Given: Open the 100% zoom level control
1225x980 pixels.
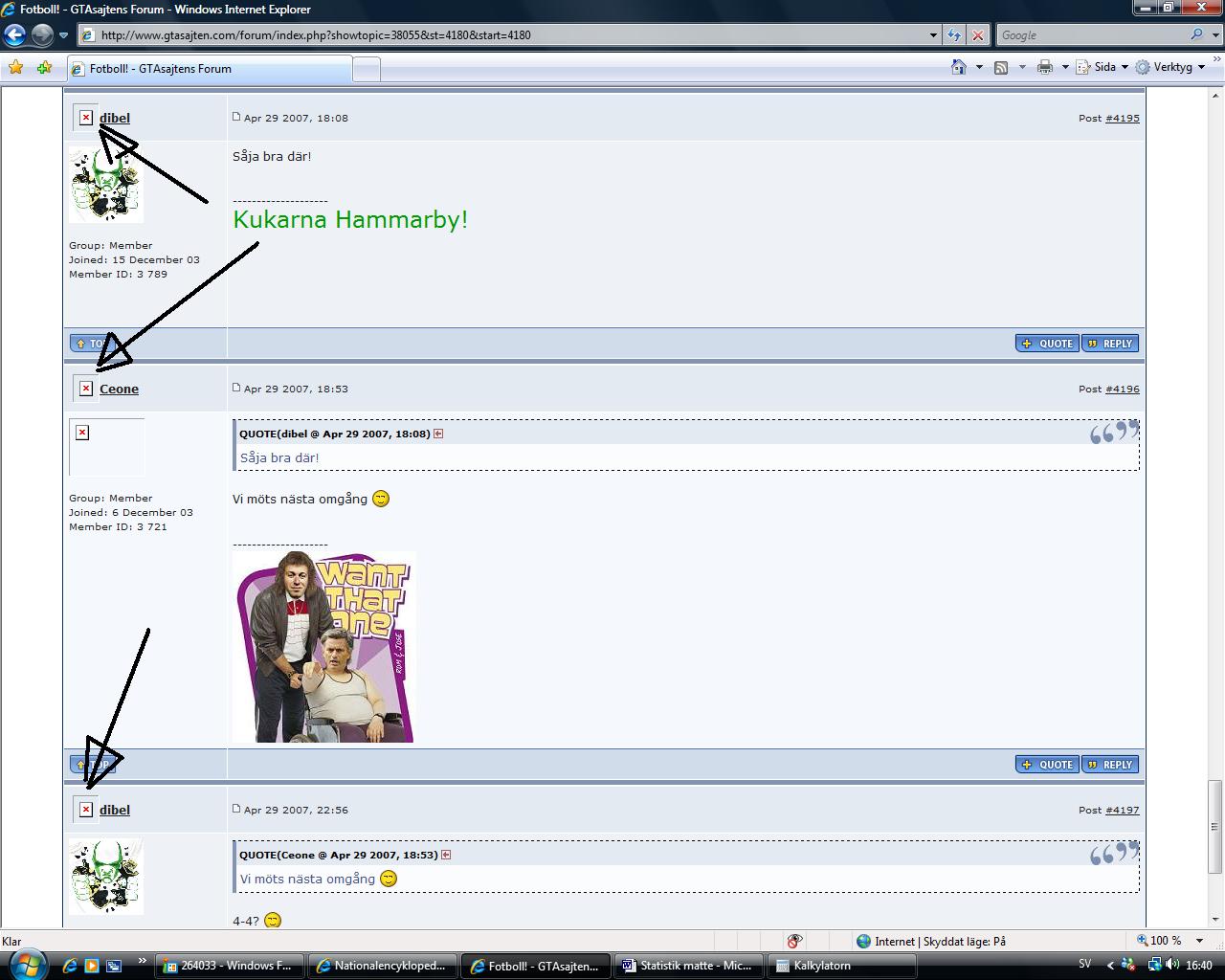Looking at the screenshot, I should click(1159, 941).
